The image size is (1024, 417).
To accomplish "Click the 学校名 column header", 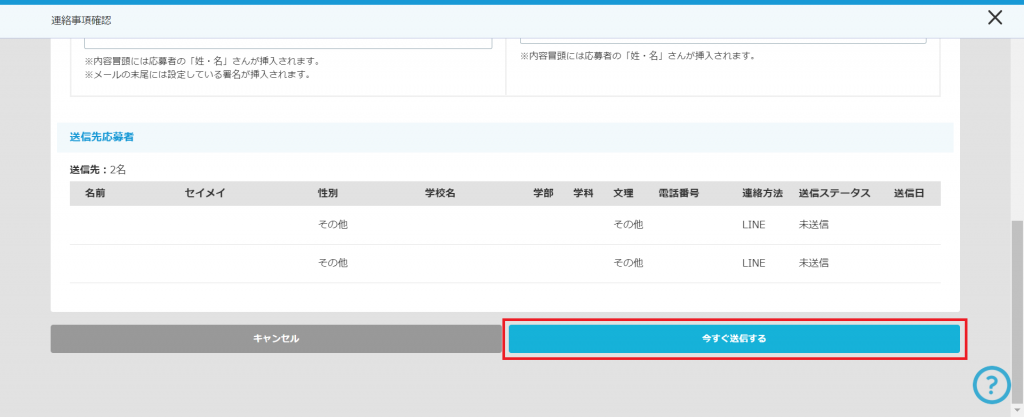I will point(440,193).
